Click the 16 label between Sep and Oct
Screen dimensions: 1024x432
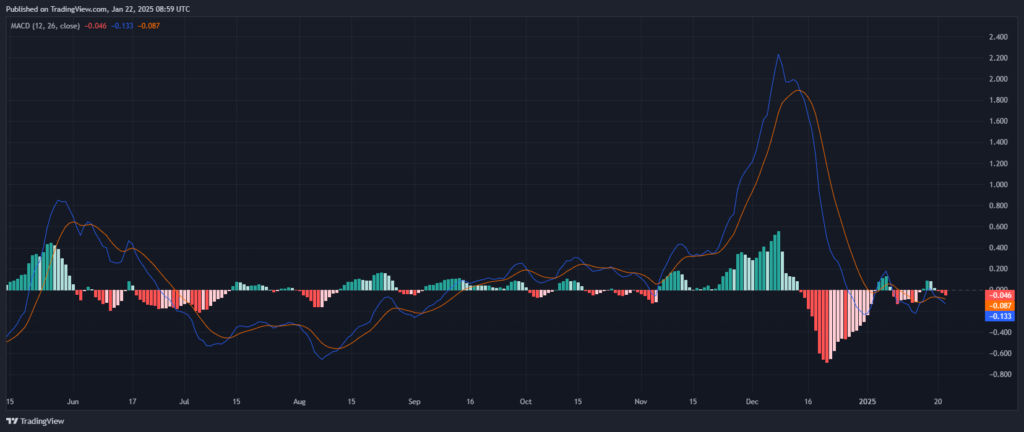tap(470, 402)
